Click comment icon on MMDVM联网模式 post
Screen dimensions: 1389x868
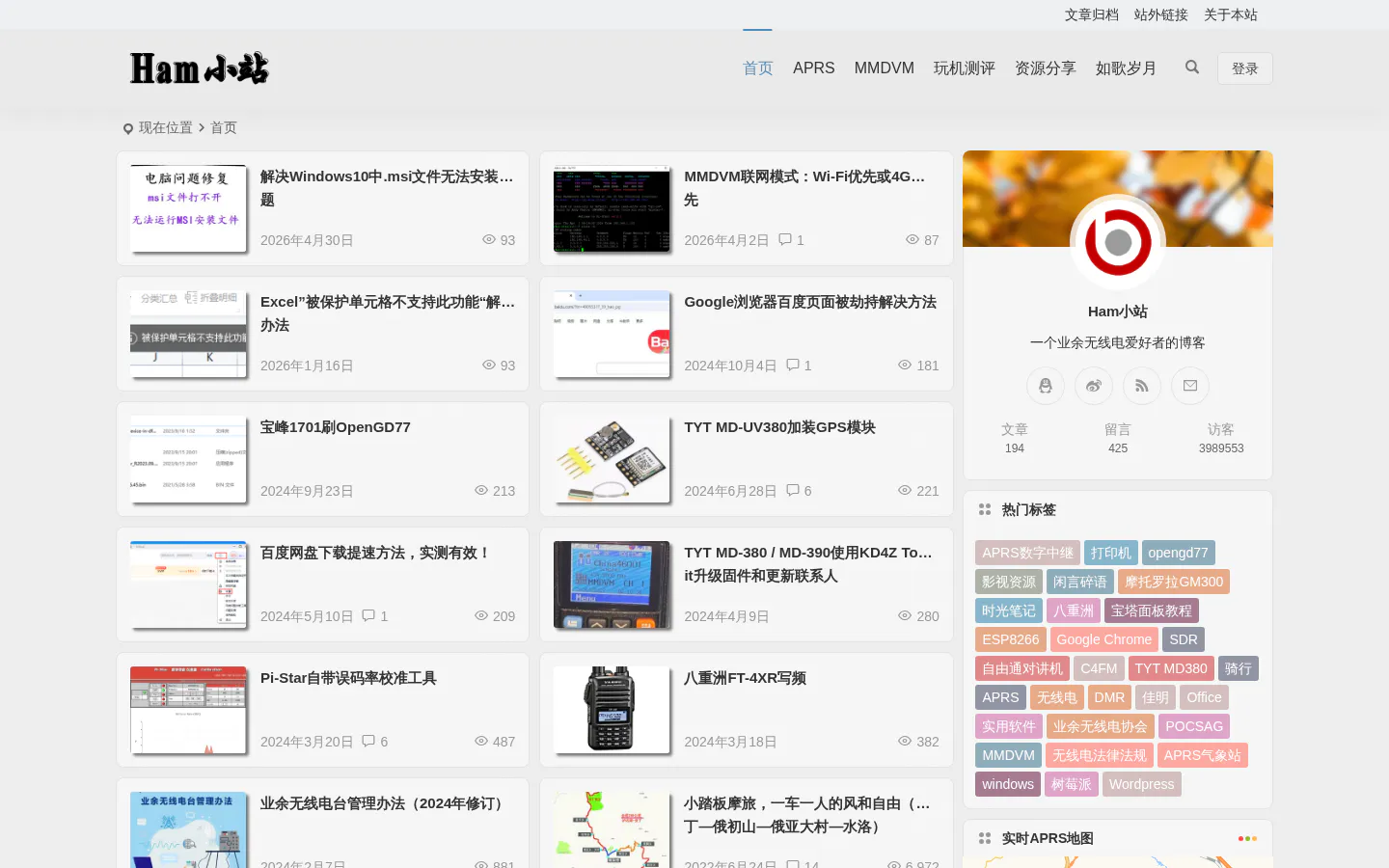point(785,239)
